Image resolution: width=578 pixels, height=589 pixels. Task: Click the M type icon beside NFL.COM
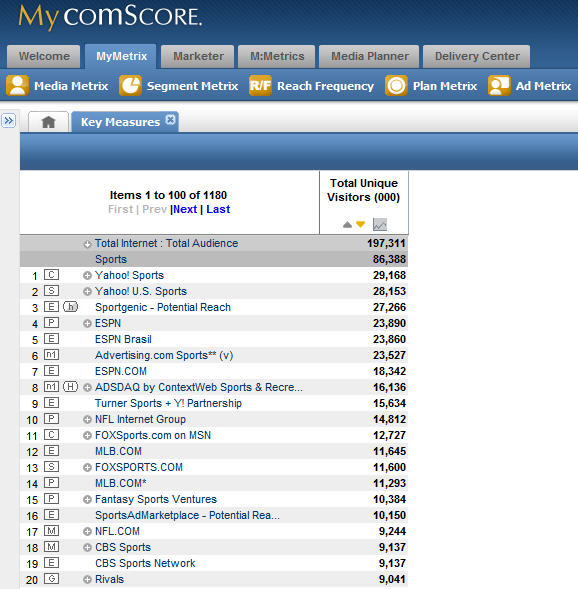pos(51,531)
